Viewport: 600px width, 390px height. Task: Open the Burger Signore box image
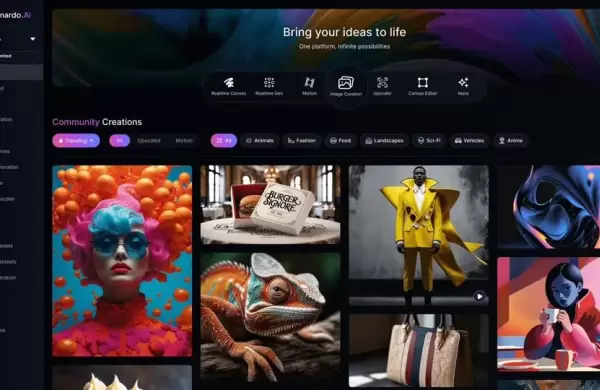(270, 205)
